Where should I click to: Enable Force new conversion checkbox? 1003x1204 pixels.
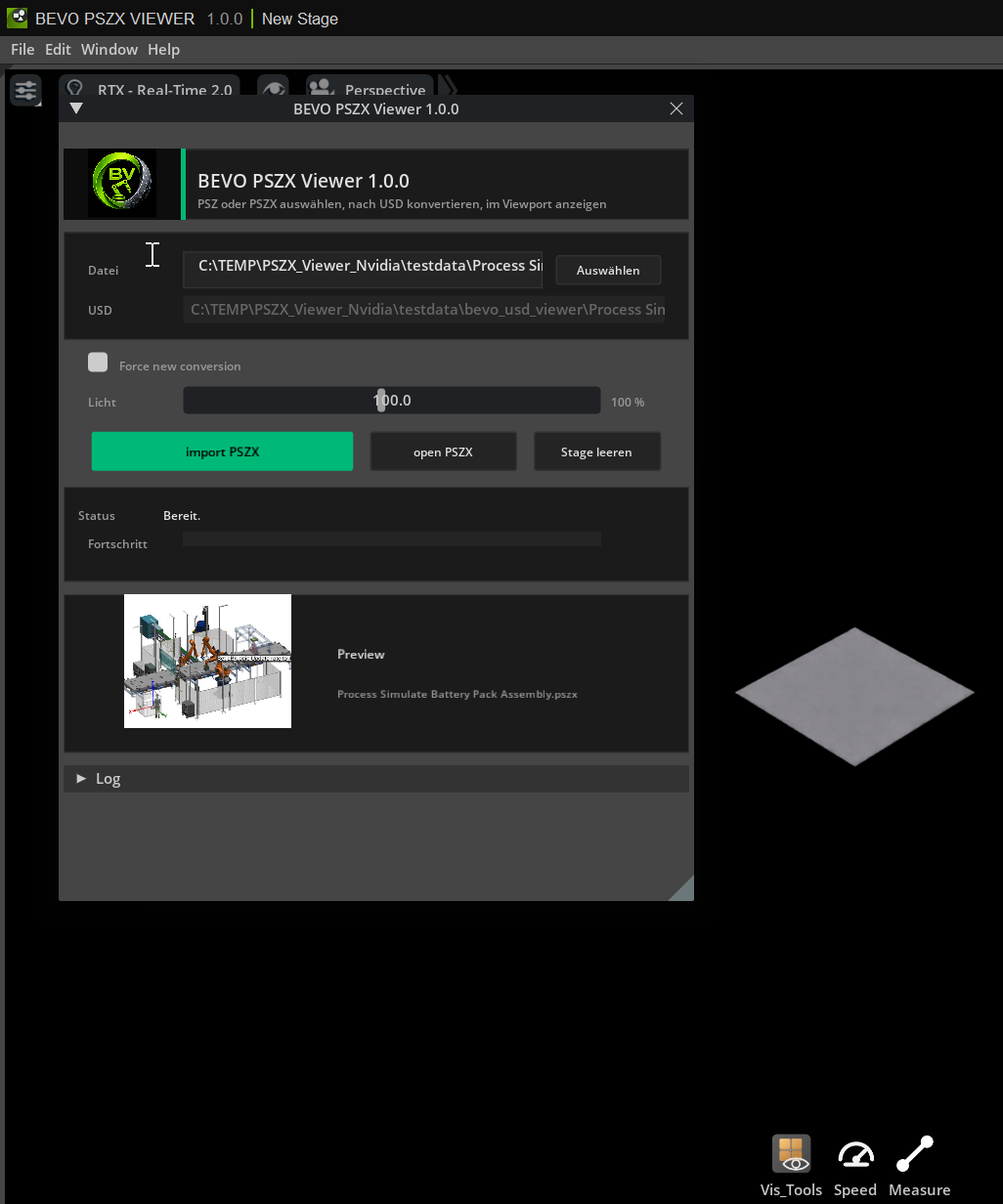tap(98, 363)
